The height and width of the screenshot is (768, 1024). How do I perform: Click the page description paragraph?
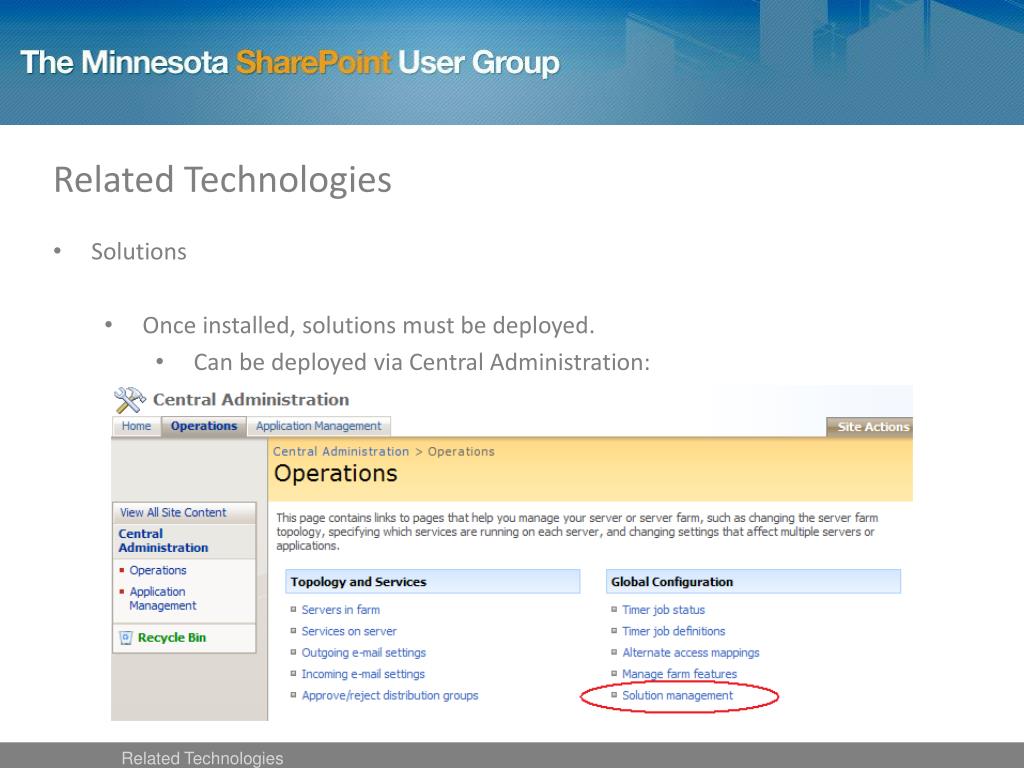tap(577, 532)
